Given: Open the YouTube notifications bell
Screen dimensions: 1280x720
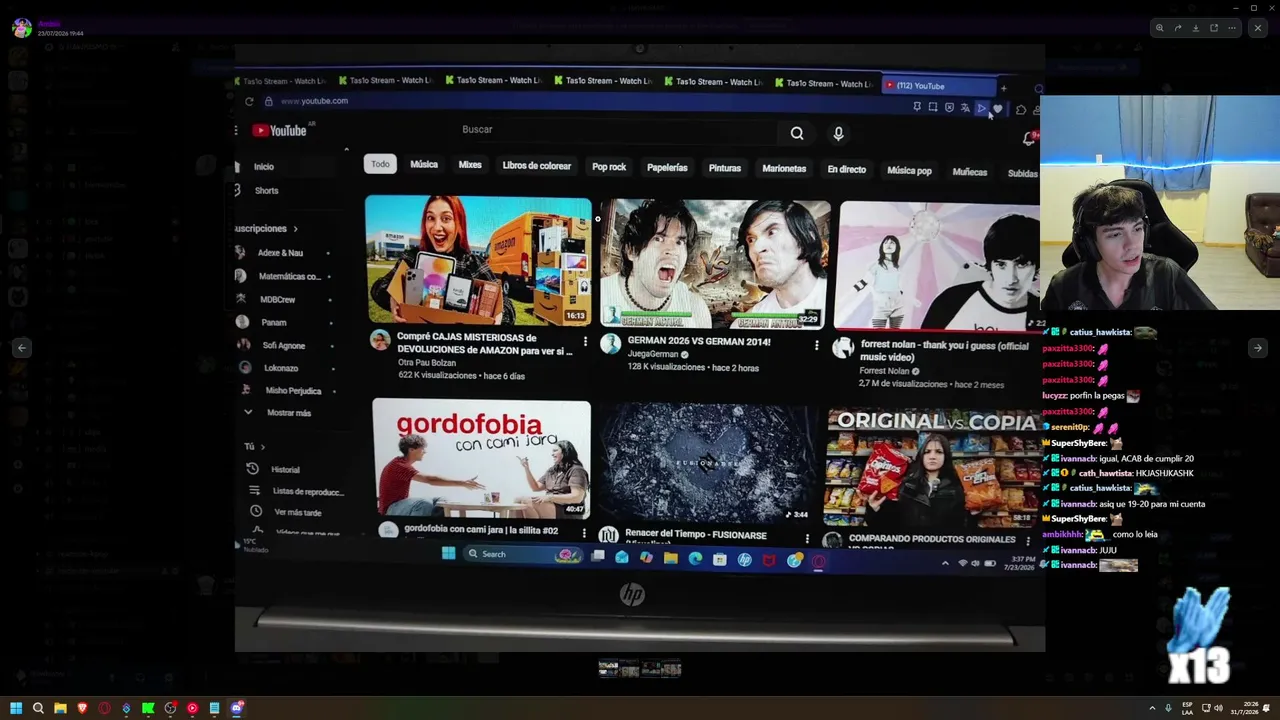Looking at the screenshot, I should 1029,139.
